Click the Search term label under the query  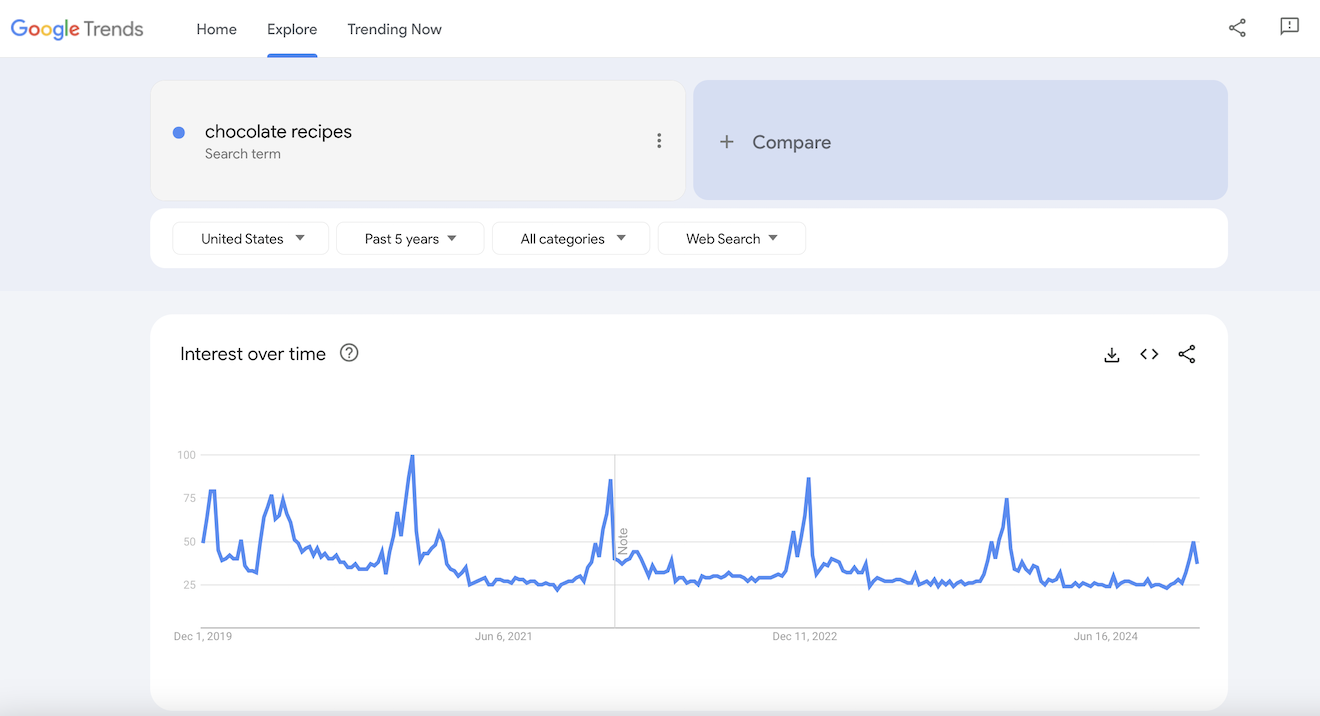pos(243,154)
